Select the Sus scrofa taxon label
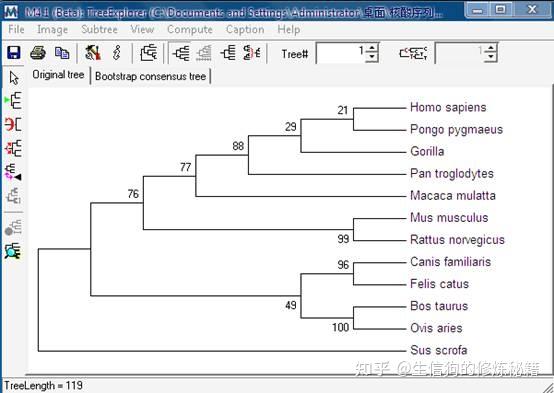 click(438, 350)
